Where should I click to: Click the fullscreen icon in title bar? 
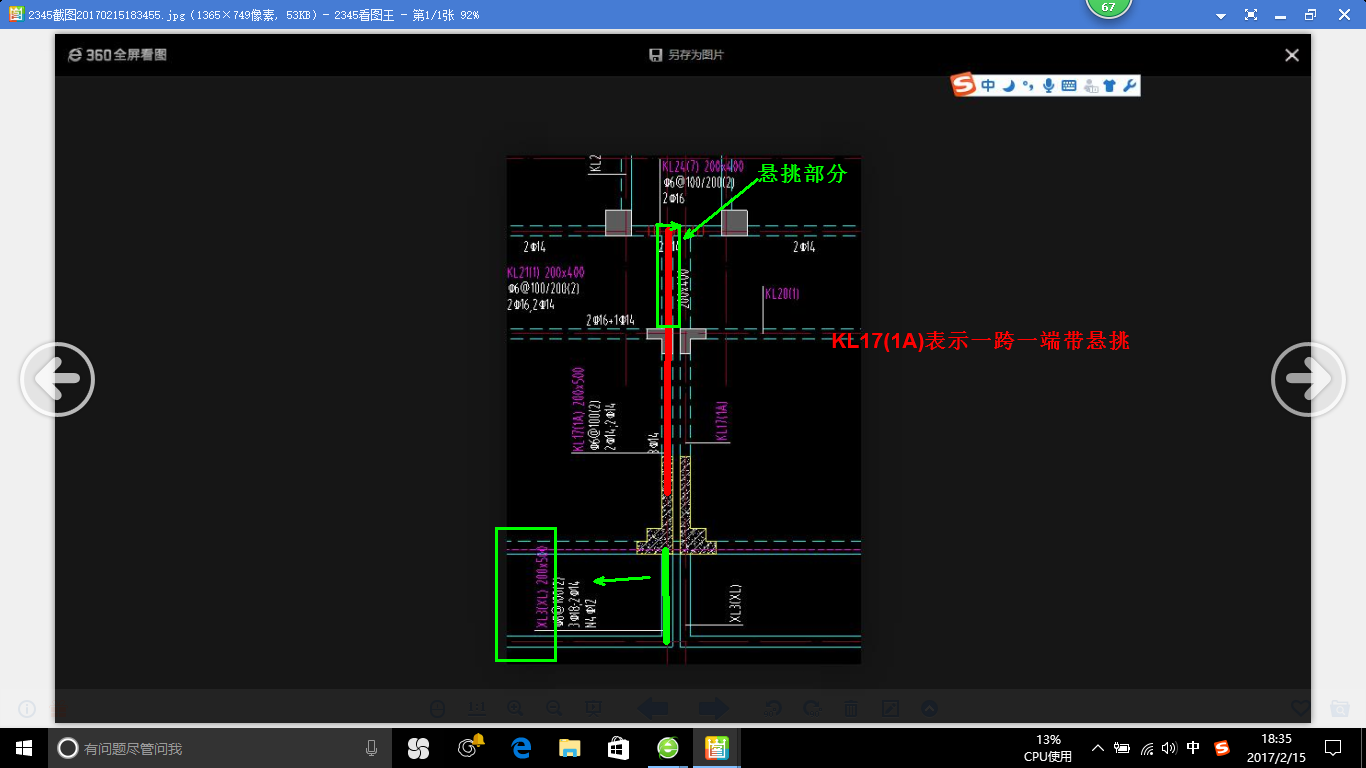tap(1251, 15)
